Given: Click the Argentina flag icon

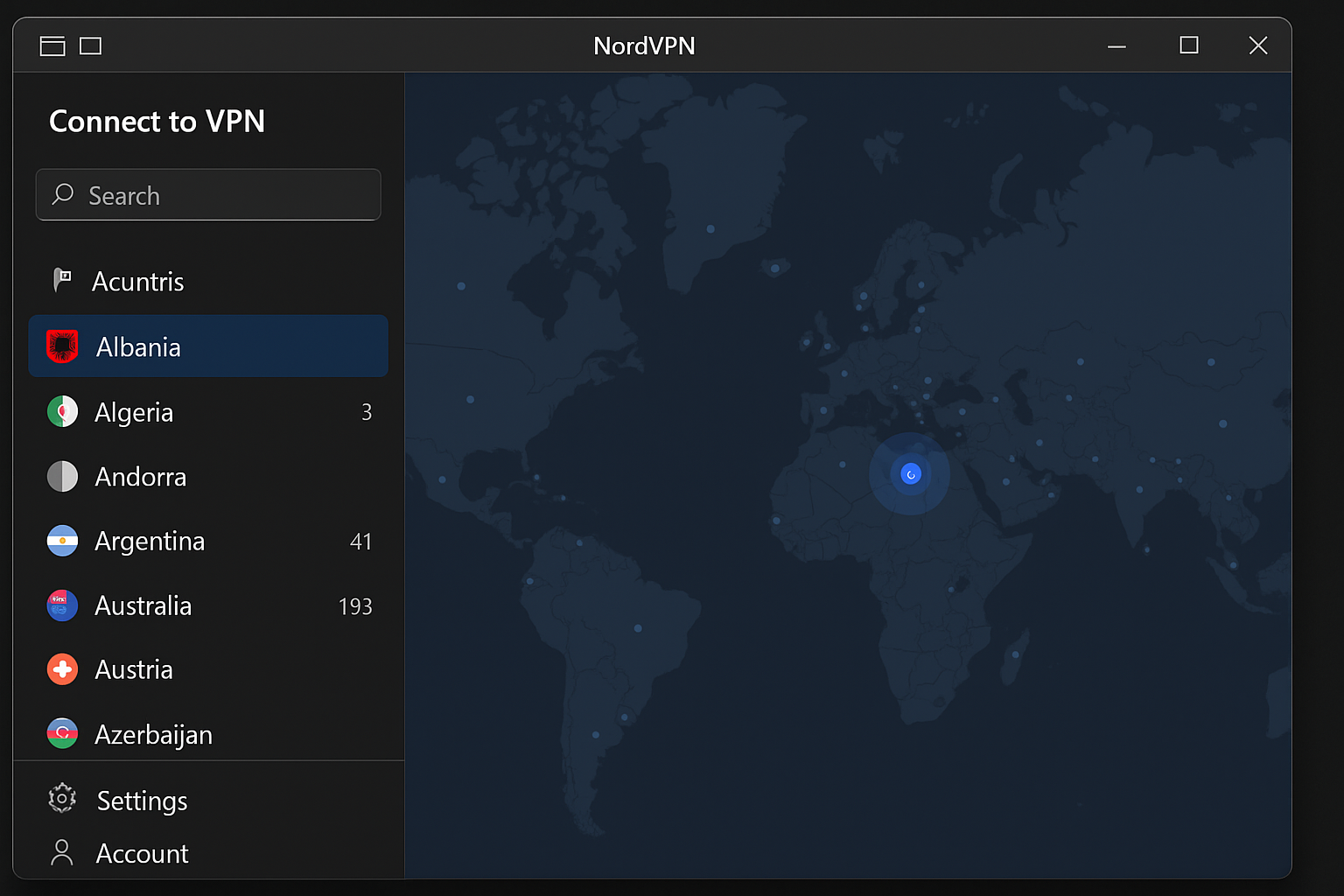Looking at the screenshot, I should coord(62,541).
